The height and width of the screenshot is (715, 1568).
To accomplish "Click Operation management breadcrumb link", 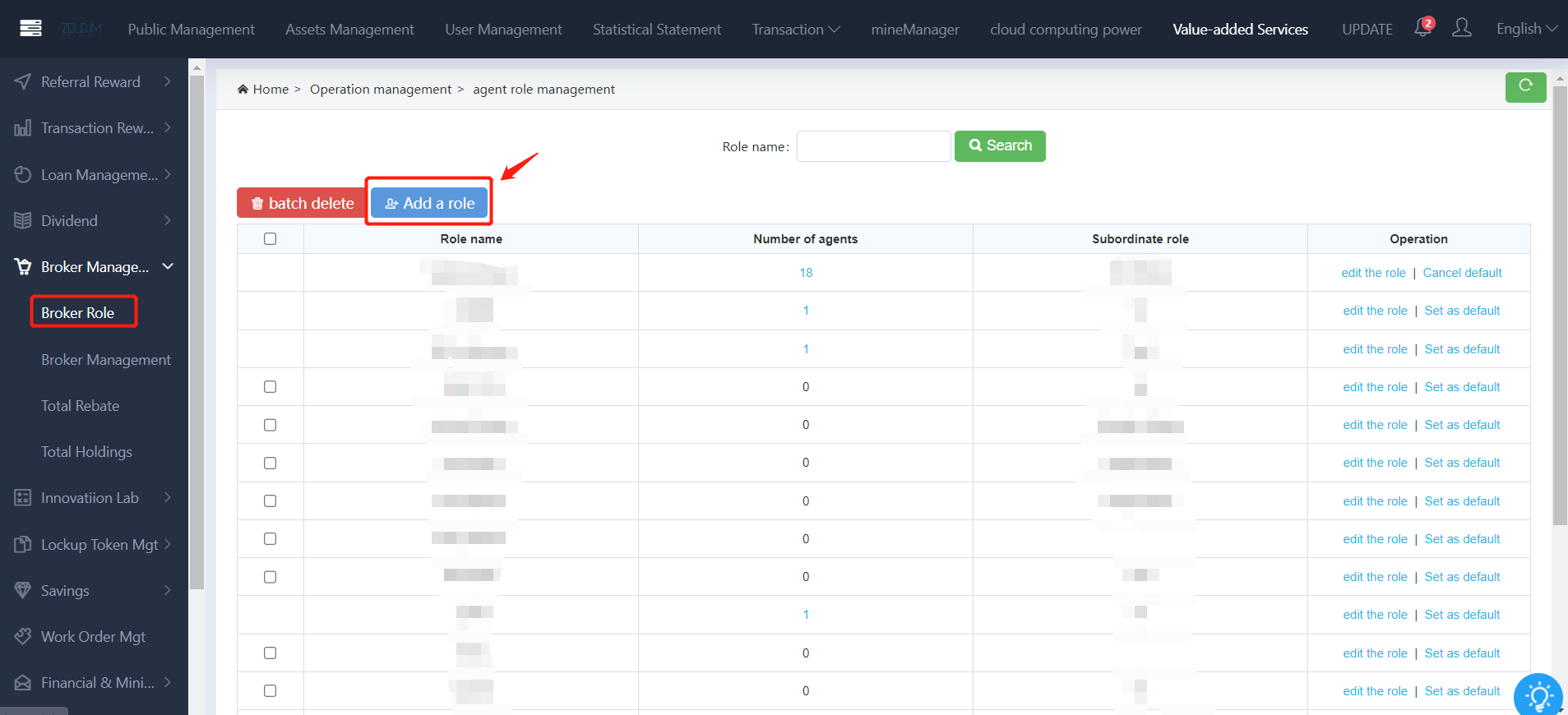I will [381, 89].
